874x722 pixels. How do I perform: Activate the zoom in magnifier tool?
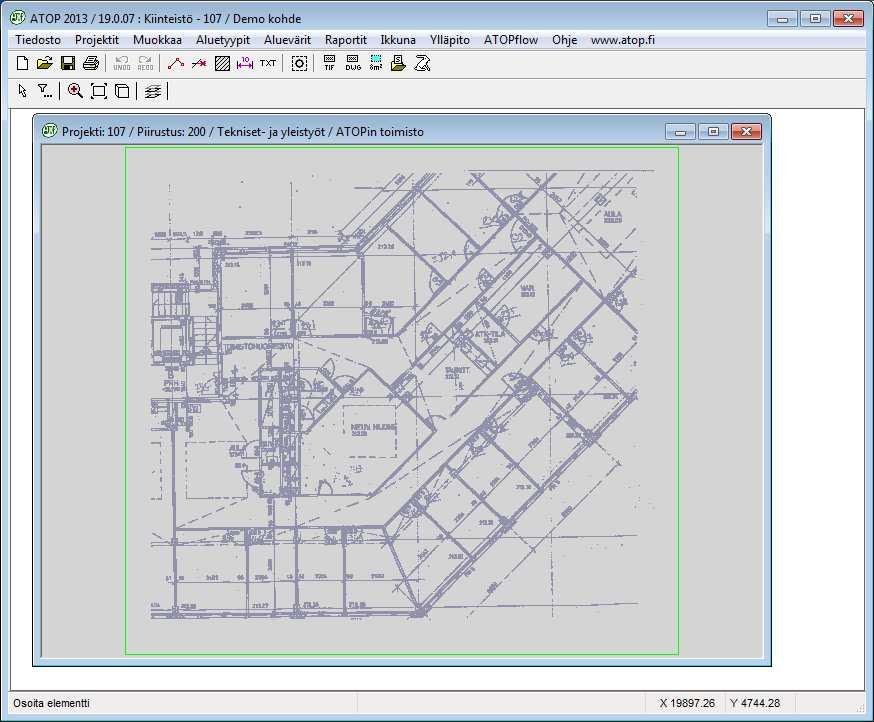[75, 91]
